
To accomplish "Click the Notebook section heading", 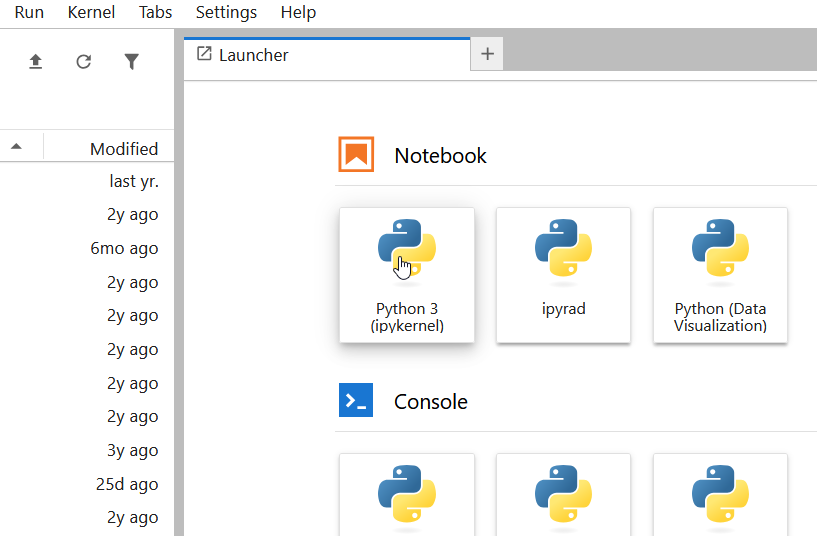I will [x=440, y=156].
